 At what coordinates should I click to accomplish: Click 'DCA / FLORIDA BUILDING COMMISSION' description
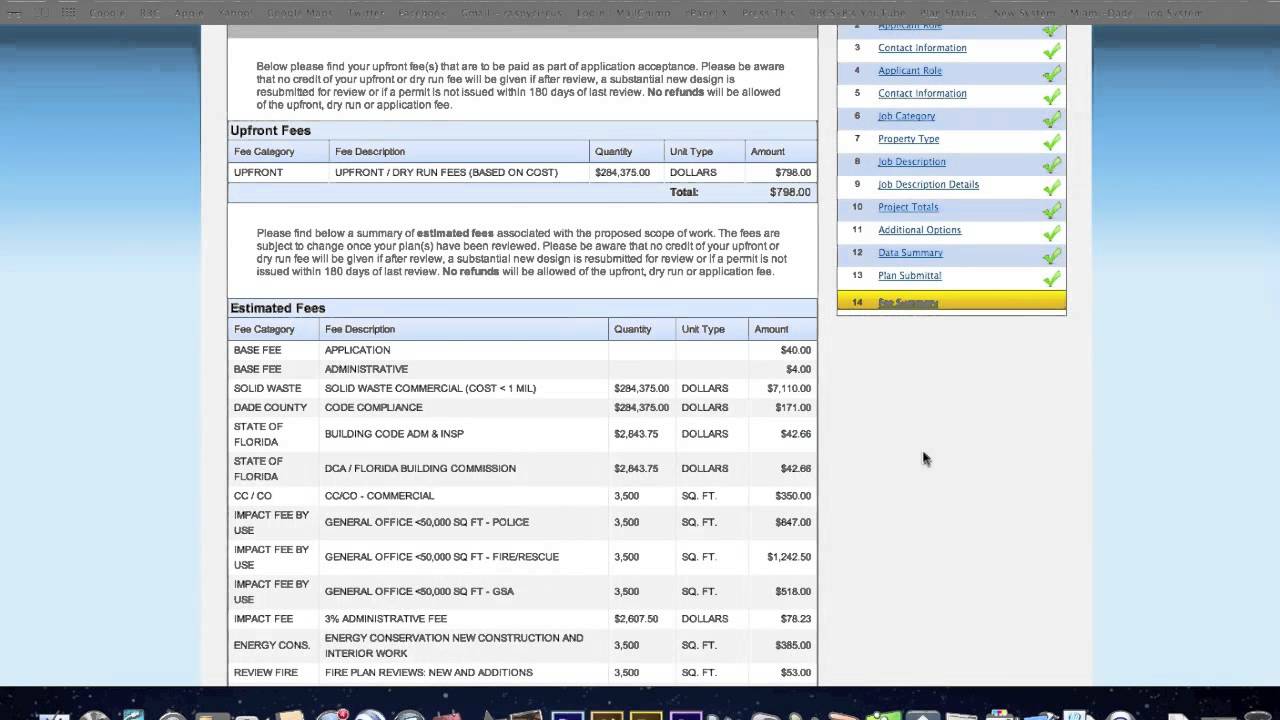[420, 468]
